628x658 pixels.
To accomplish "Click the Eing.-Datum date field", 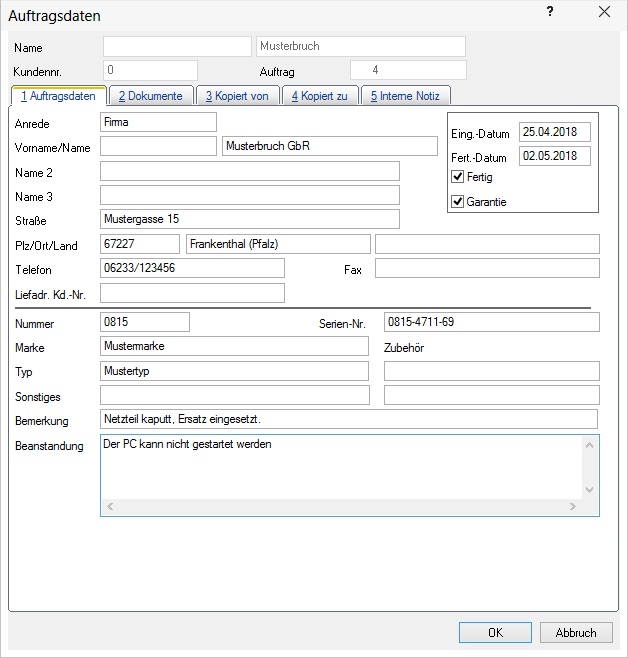I will tap(555, 132).
